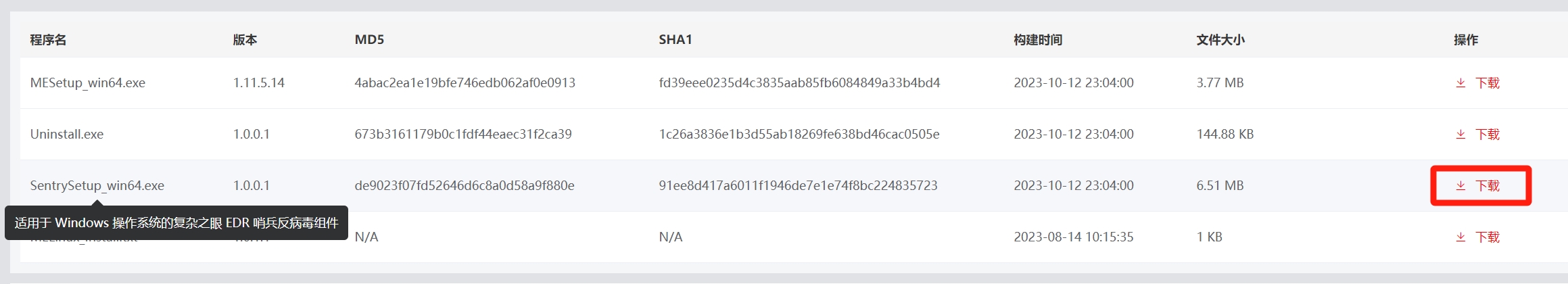Click SHA1 hash of Uninstall.exe
This screenshot has width=1568, height=284.
pyautogui.click(x=799, y=134)
